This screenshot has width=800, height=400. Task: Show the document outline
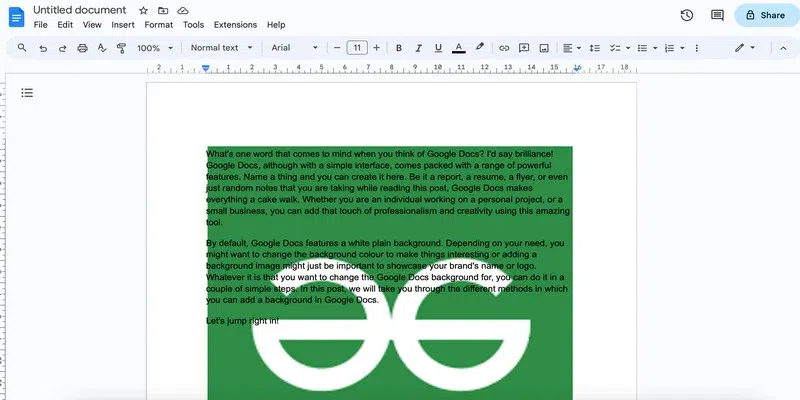pos(27,93)
